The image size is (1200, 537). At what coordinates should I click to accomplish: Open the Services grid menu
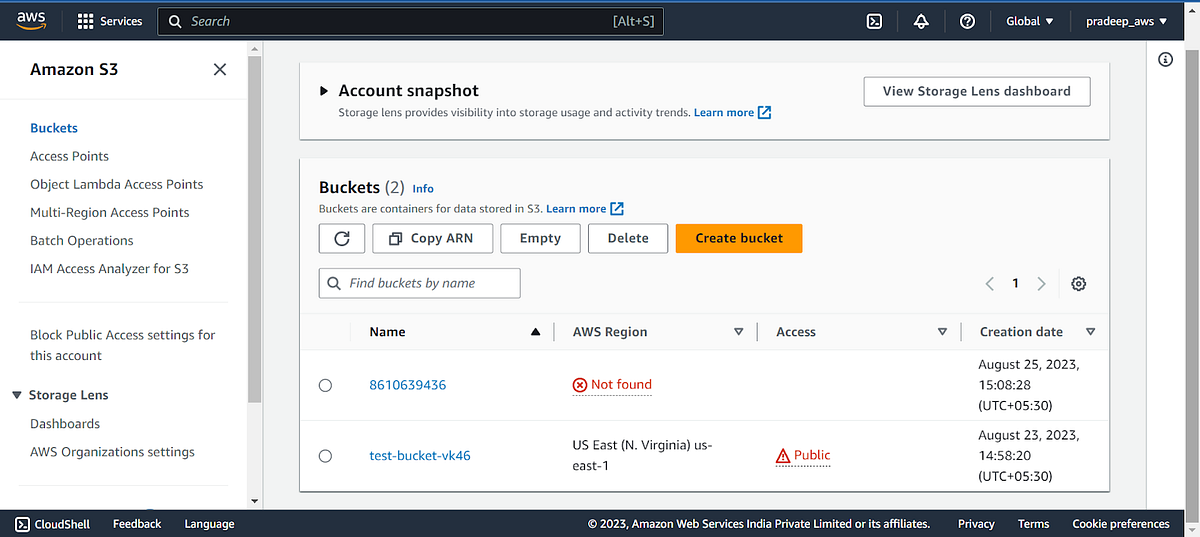[x=109, y=21]
